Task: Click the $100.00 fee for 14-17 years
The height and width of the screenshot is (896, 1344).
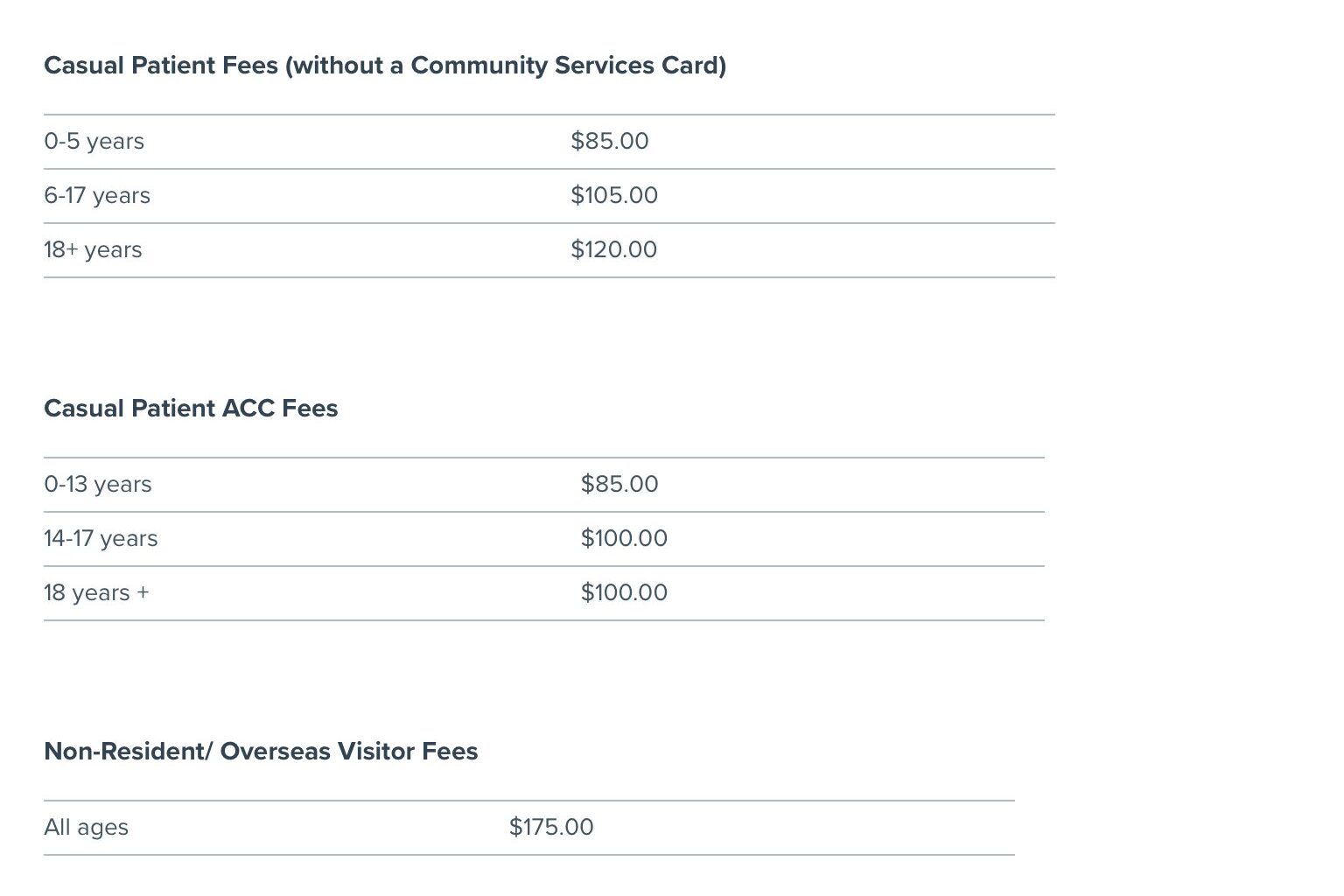Action: coord(623,538)
